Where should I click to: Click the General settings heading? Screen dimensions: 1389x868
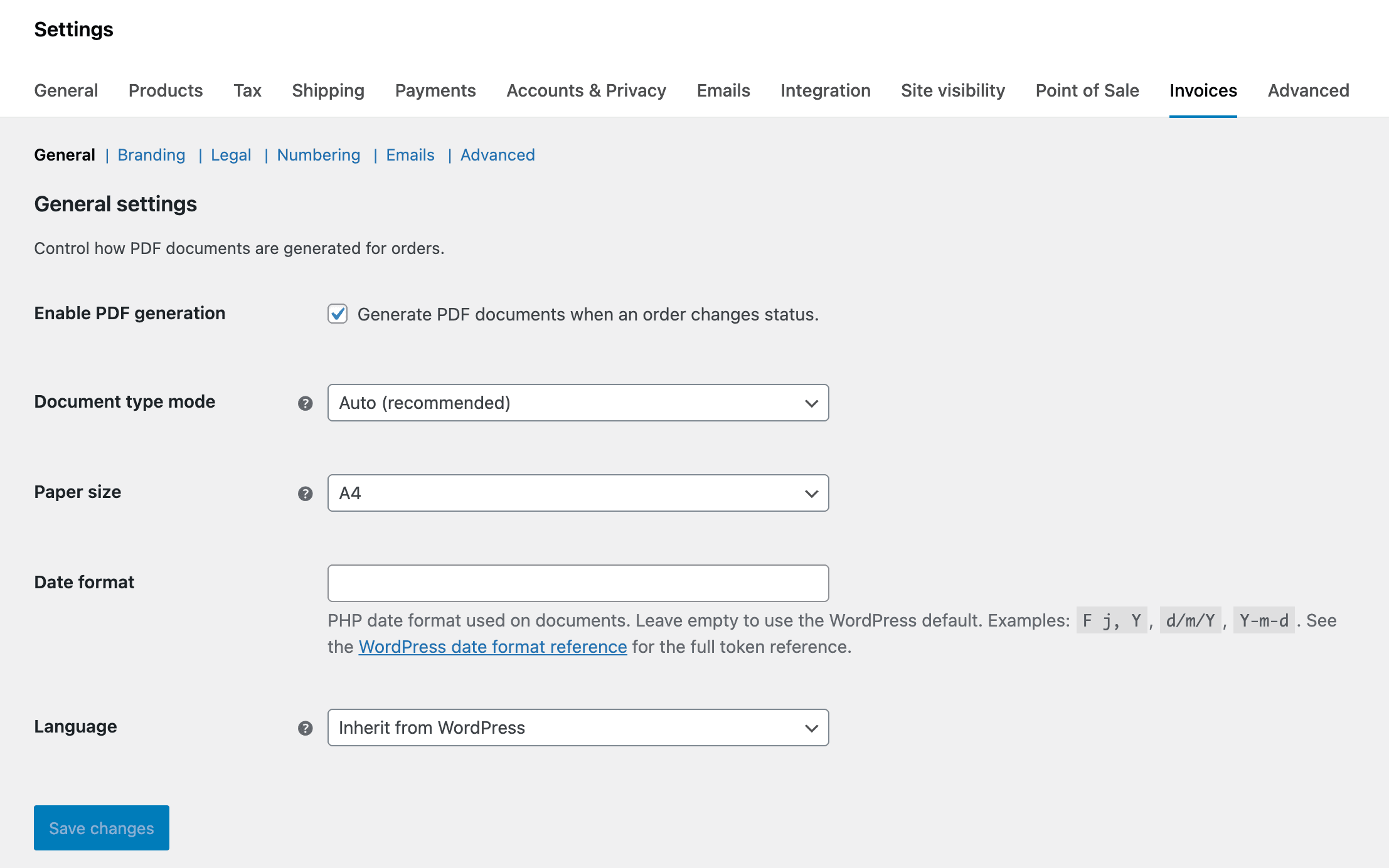tap(115, 204)
